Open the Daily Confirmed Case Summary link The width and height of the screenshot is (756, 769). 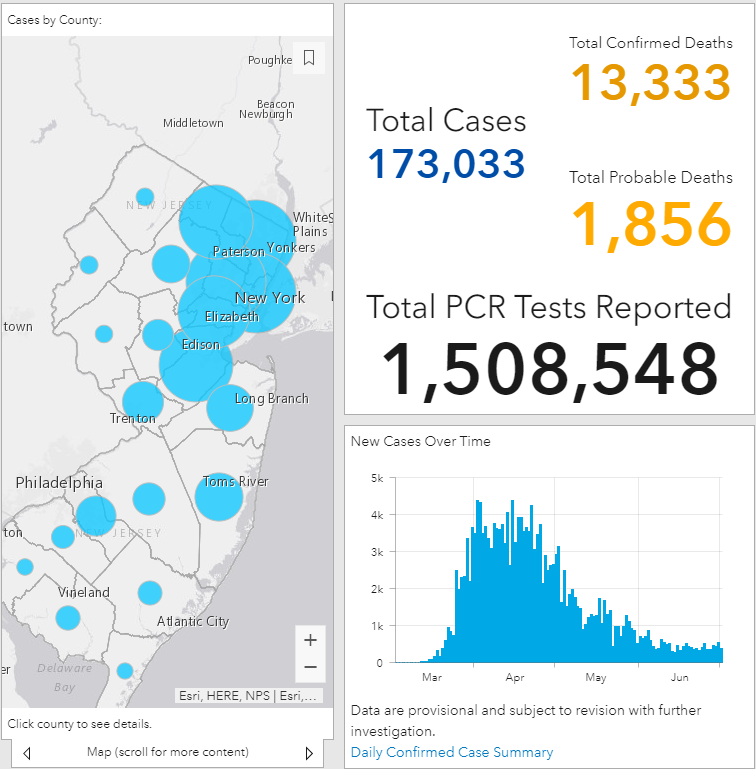(452, 752)
